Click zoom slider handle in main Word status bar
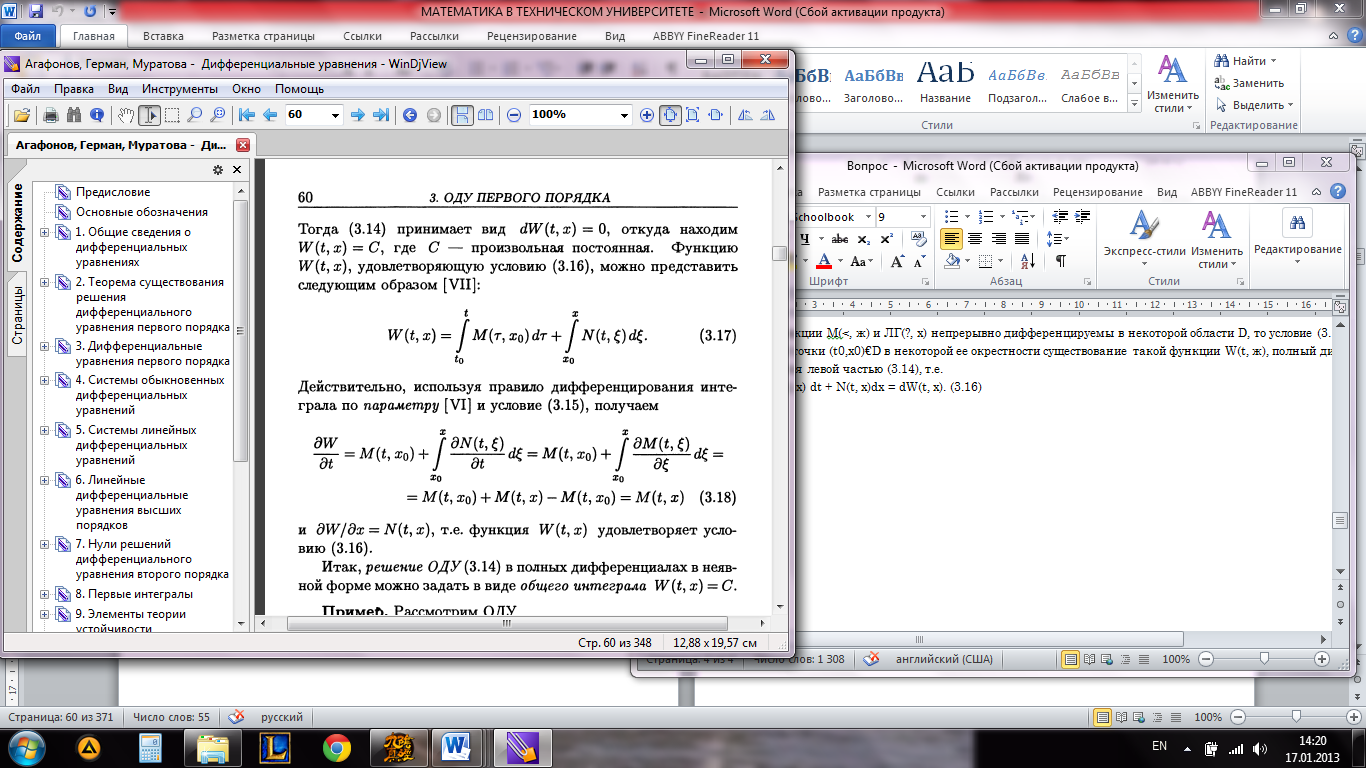This screenshot has height=768, width=1366. pyautogui.click(x=1296, y=717)
